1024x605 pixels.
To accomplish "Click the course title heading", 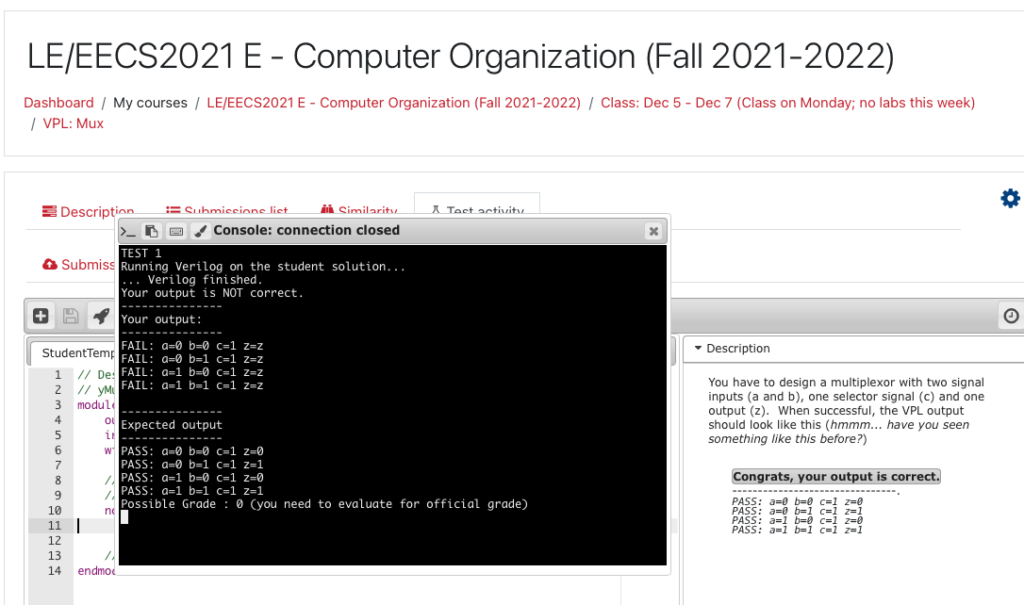I will (460, 56).
